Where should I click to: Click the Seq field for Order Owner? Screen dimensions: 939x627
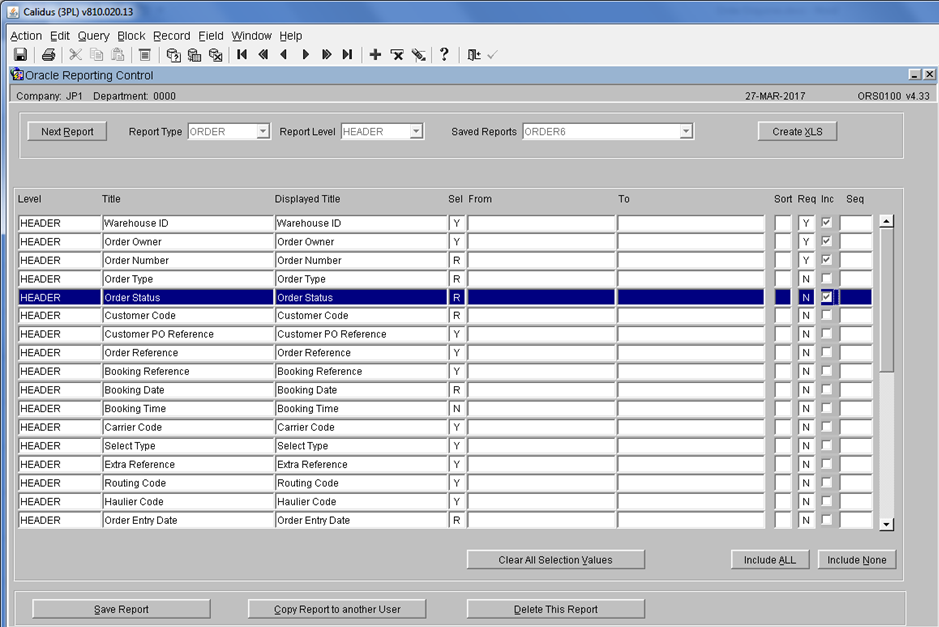pyautogui.click(x=856, y=241)
